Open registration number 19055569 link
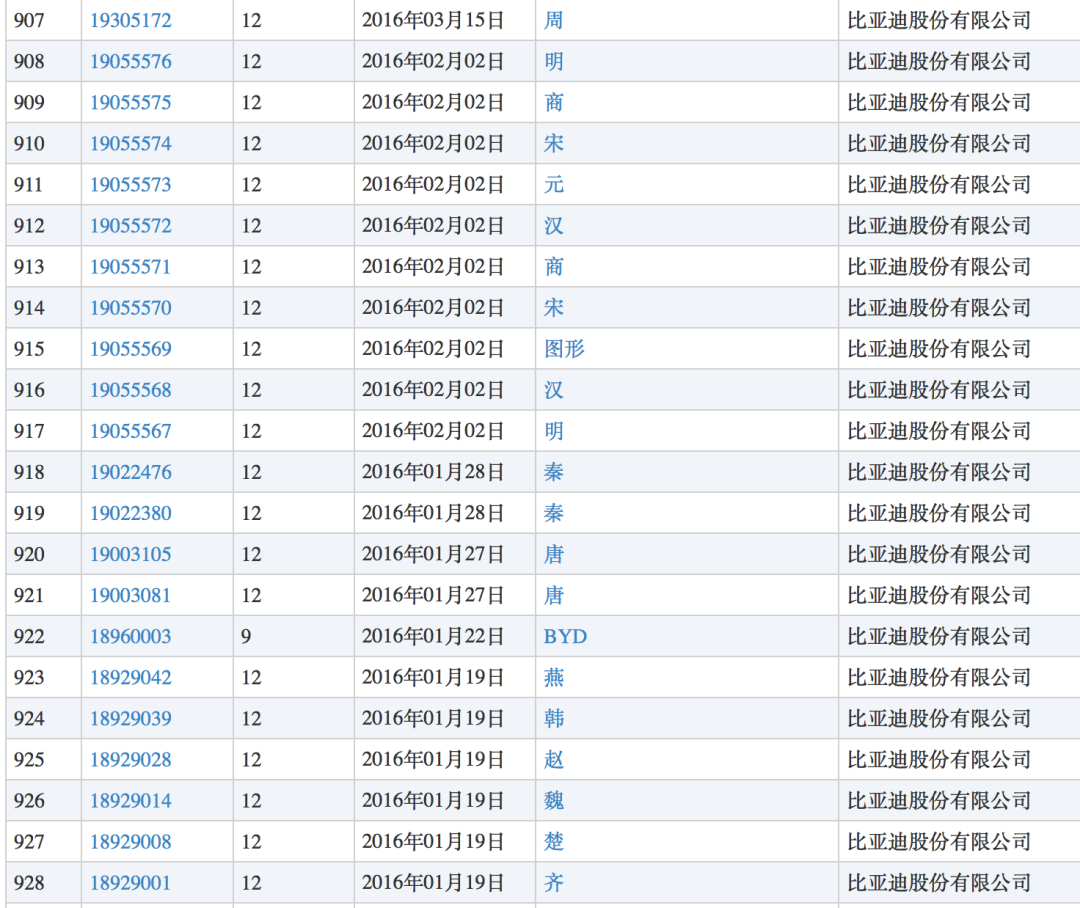 tap(131, 349)
